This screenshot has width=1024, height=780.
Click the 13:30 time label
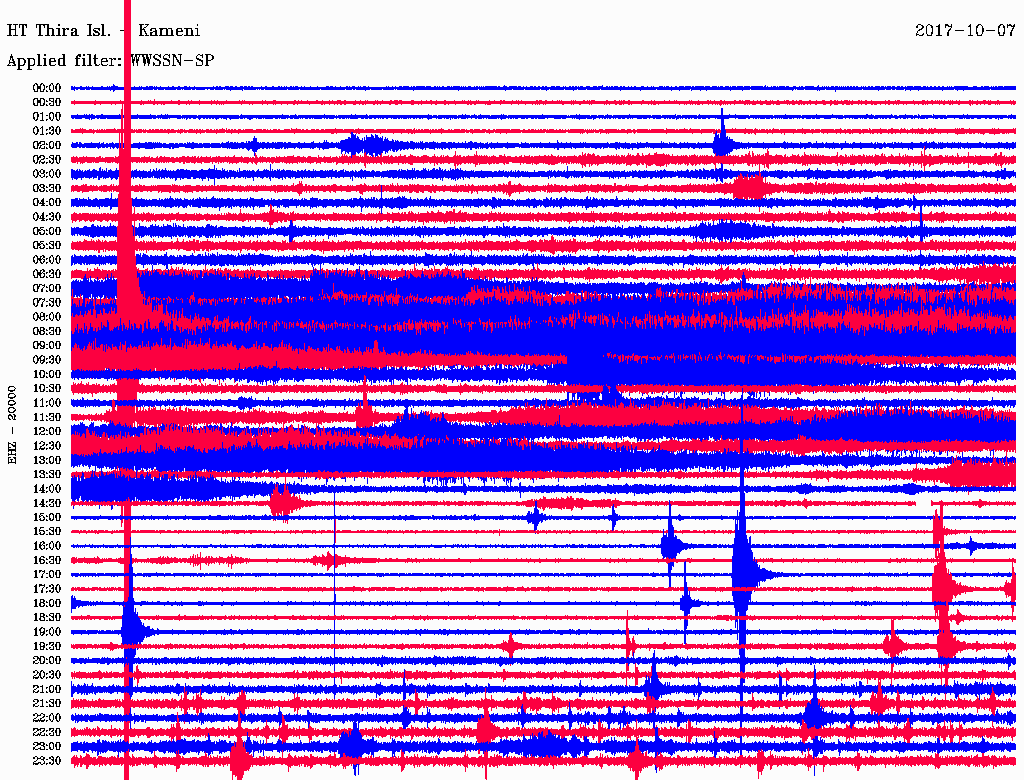pos(47,475)
